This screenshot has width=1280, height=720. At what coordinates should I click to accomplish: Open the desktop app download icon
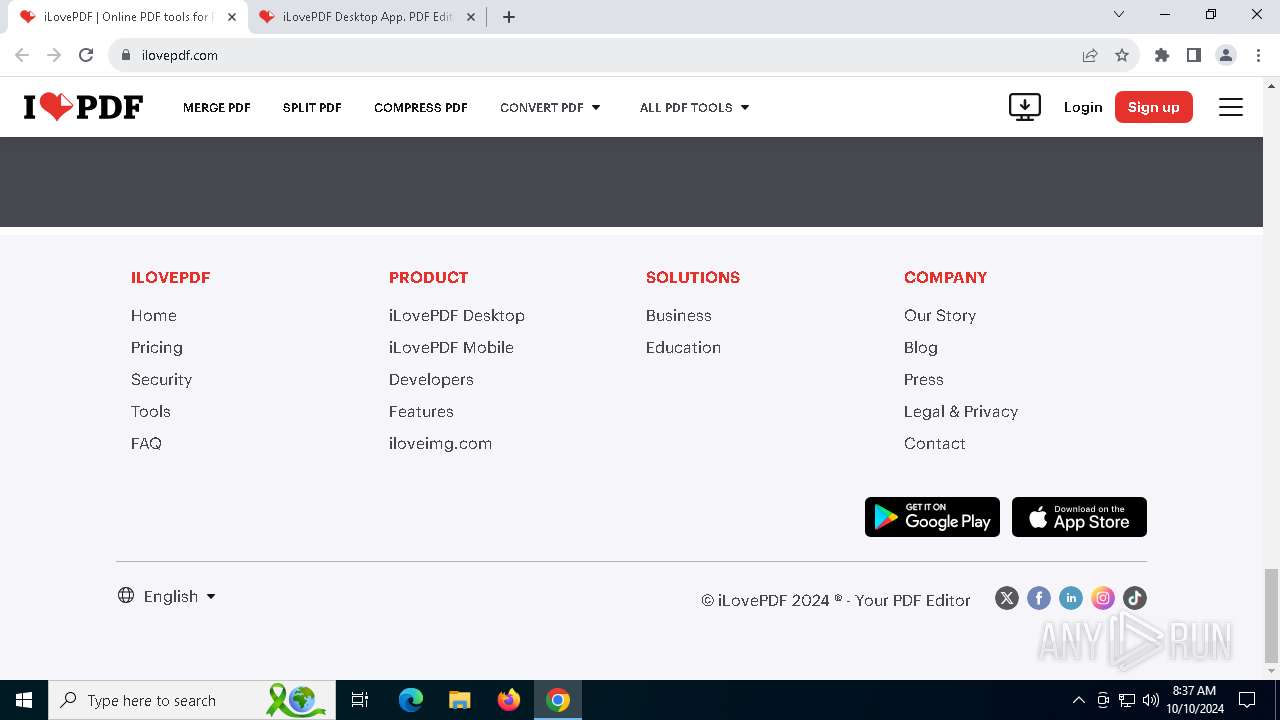(x=1025, y=107)
